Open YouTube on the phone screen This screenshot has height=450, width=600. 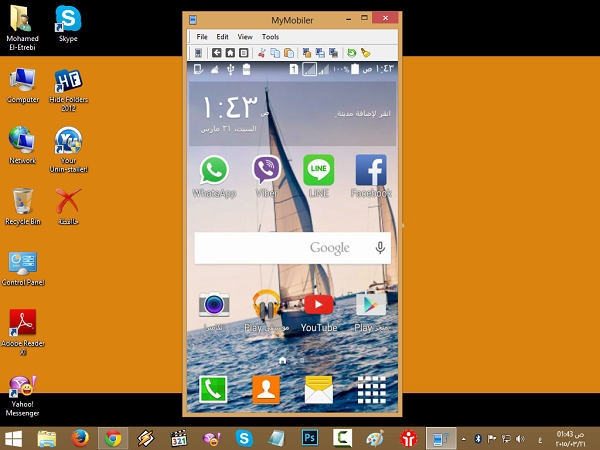[319, 311]
